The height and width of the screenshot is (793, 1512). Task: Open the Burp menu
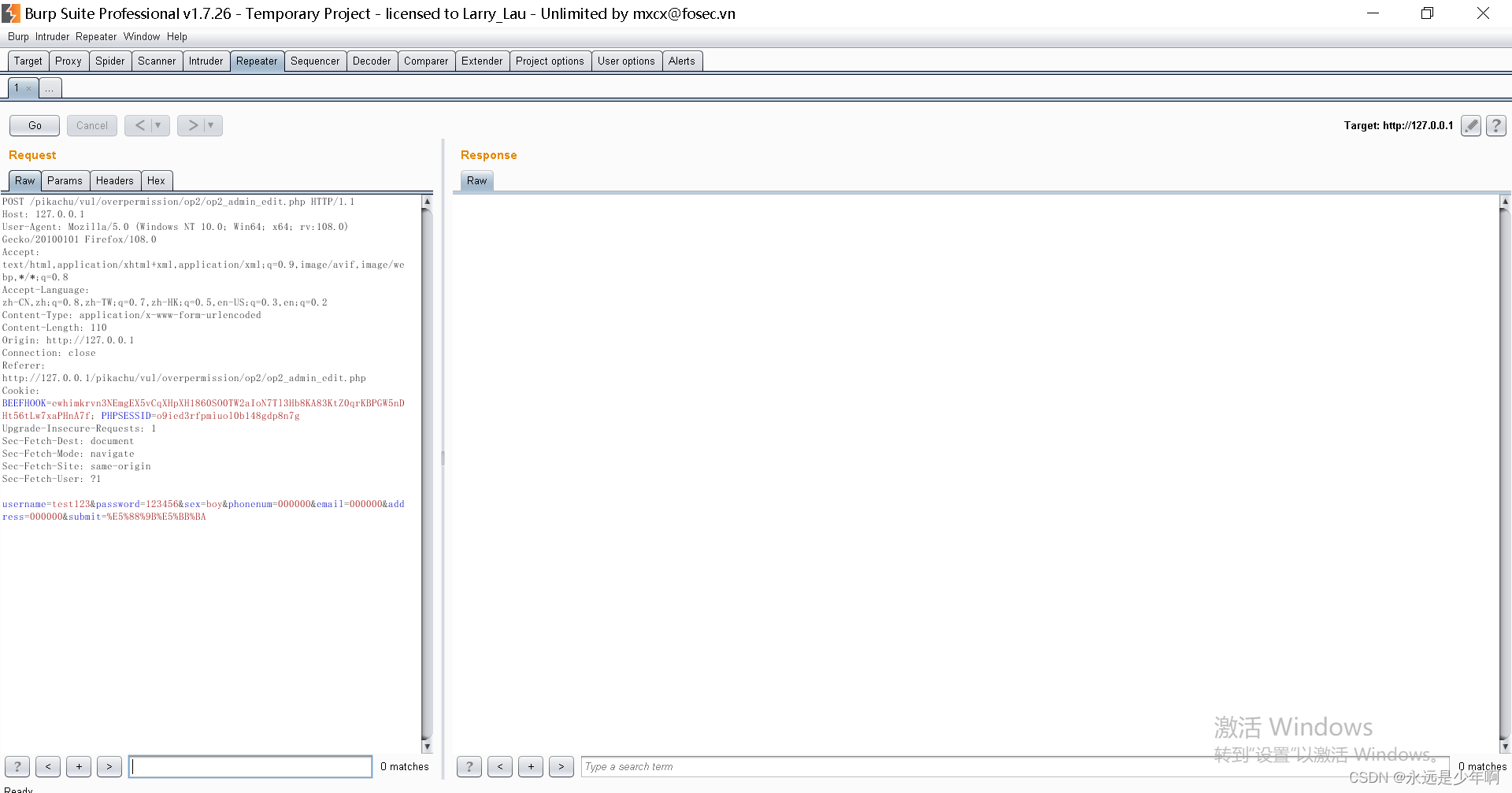pos(18,36)
